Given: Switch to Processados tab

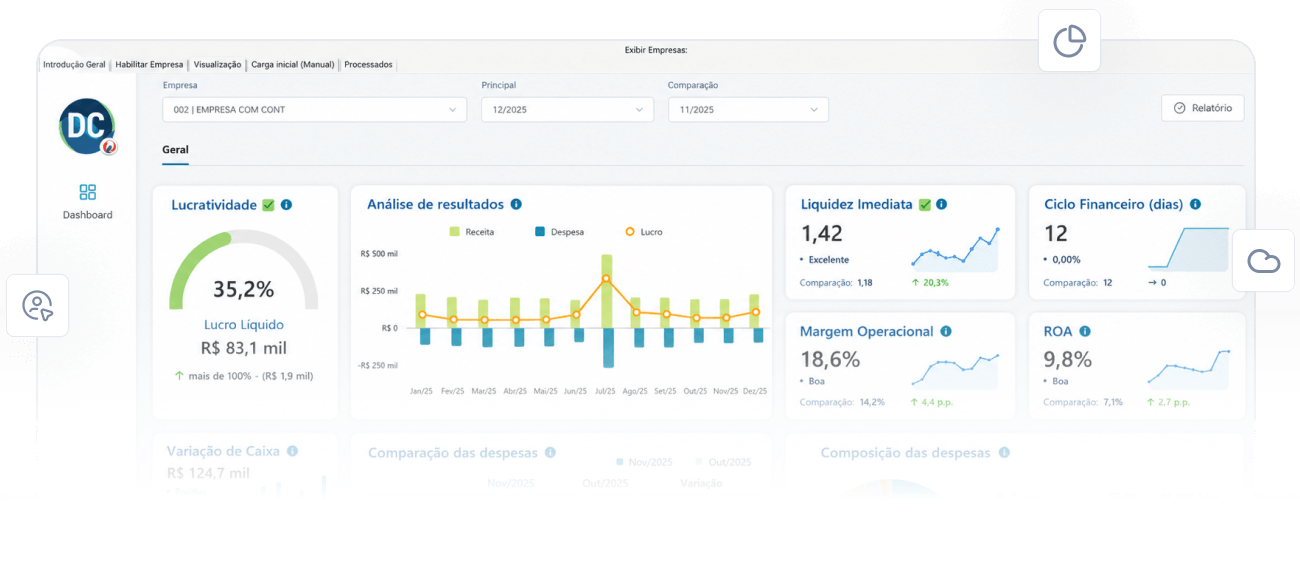Looking at the screenshot, I should coord(368,64).
